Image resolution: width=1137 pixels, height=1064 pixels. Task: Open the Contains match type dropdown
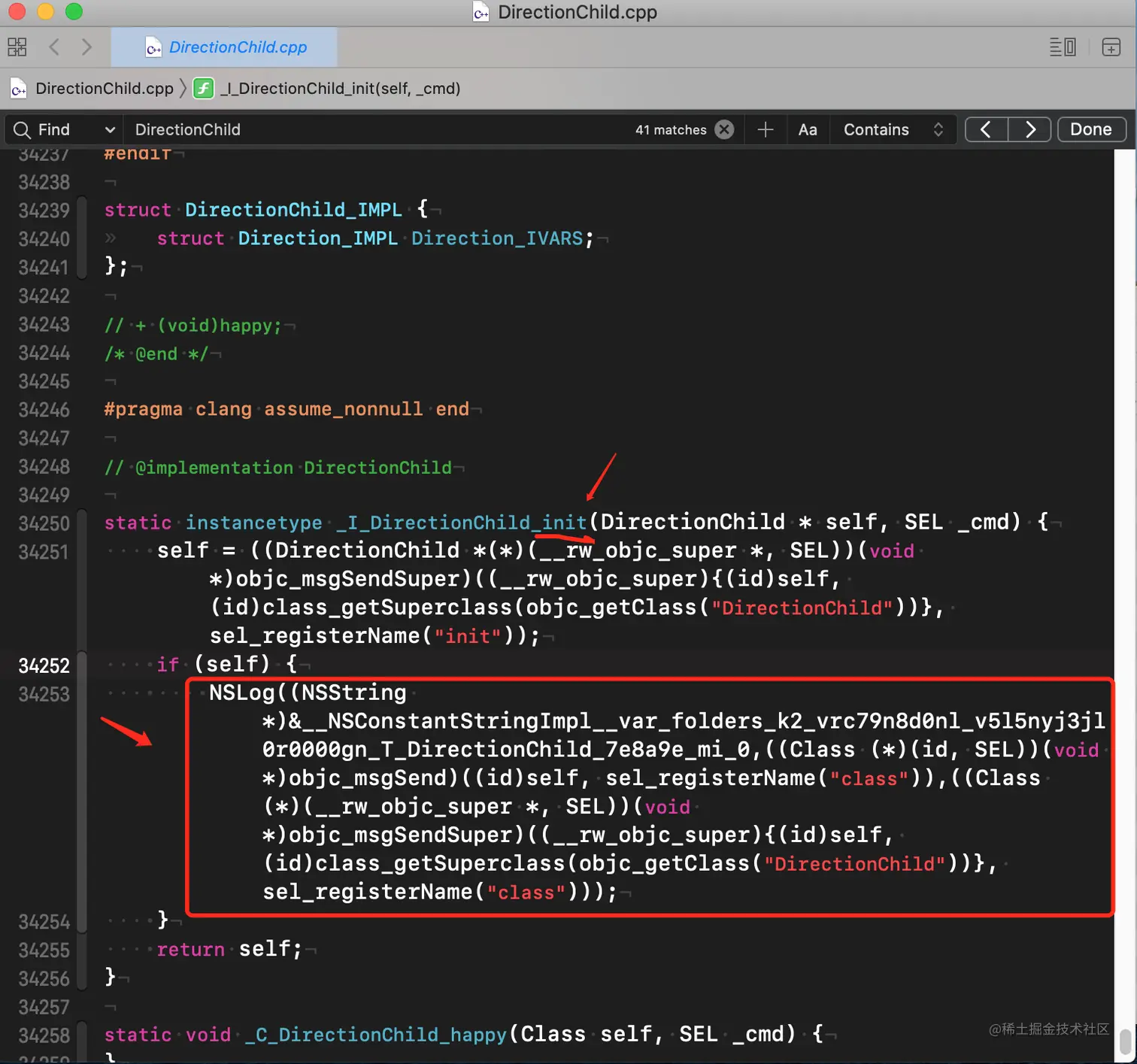point(893,130)
